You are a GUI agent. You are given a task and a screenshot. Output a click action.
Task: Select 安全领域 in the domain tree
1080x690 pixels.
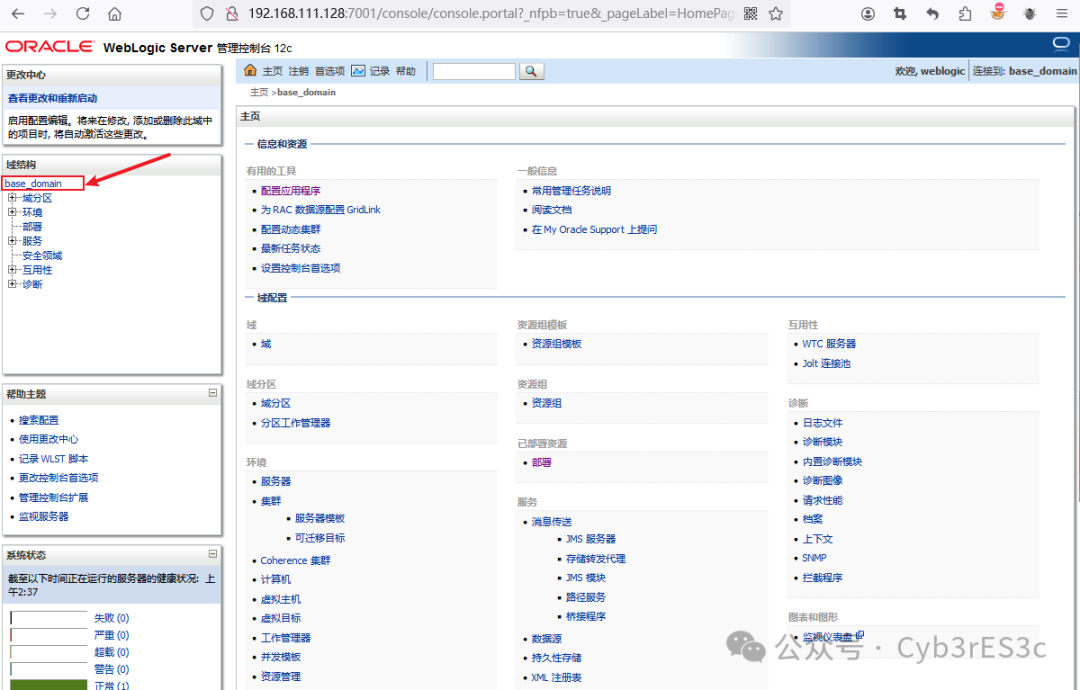[x=42, y=255]
